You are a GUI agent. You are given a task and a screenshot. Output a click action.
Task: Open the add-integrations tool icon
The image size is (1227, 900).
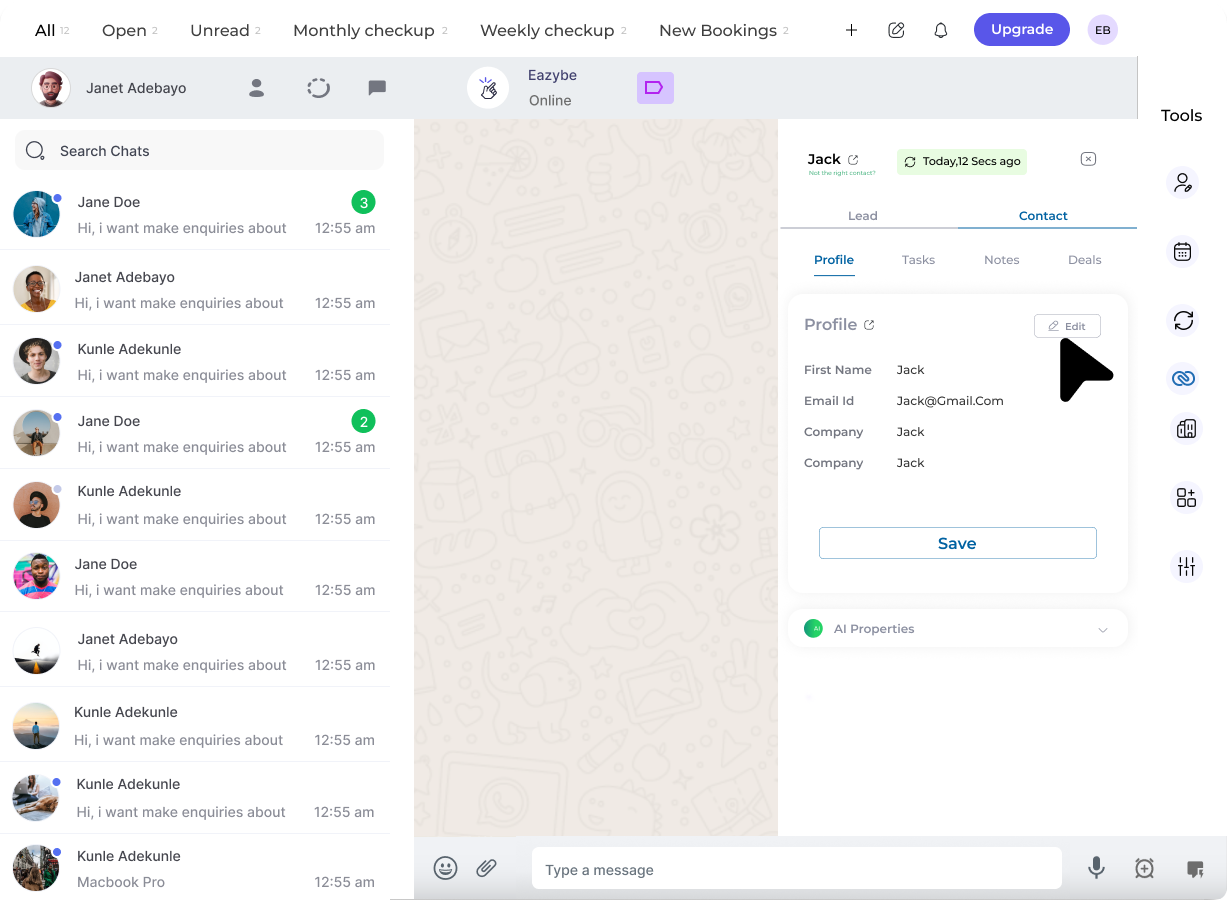(1185, 497)
